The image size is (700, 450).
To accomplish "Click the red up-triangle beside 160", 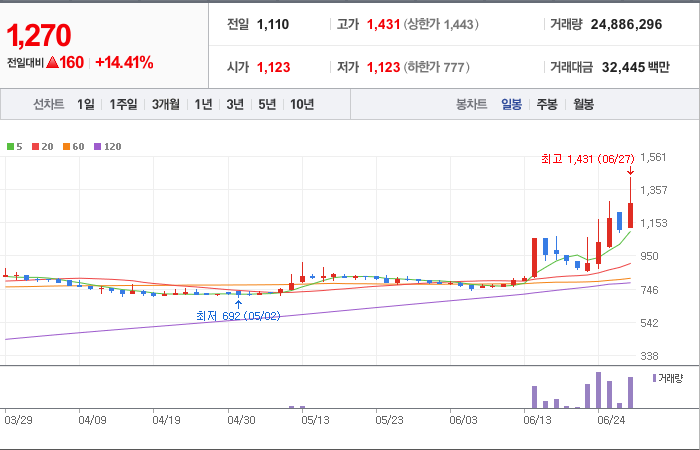I will tap(52, 63).
